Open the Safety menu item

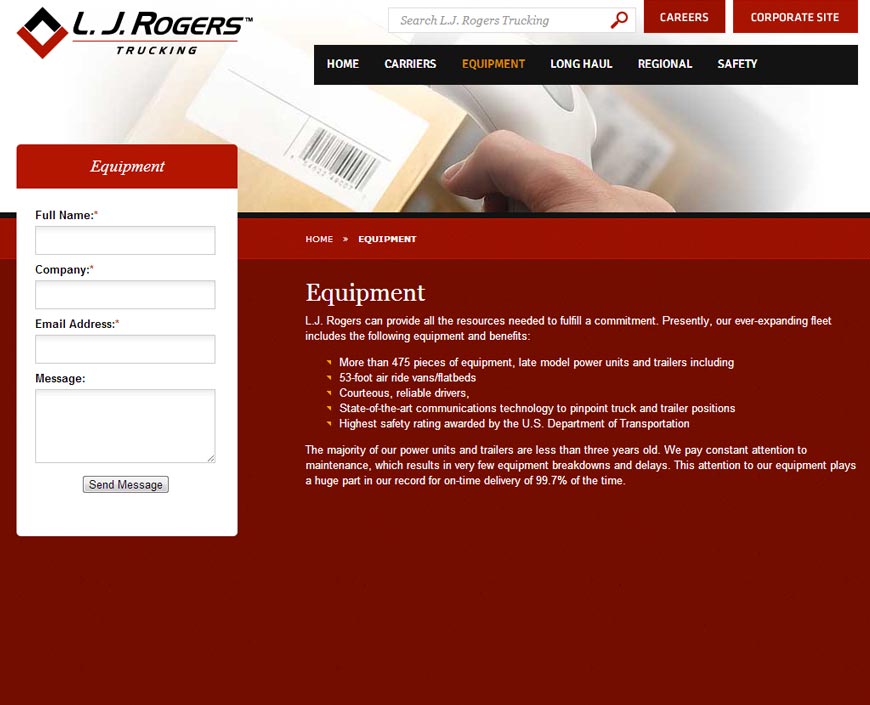pyautogui.click(x=737, y=64)
